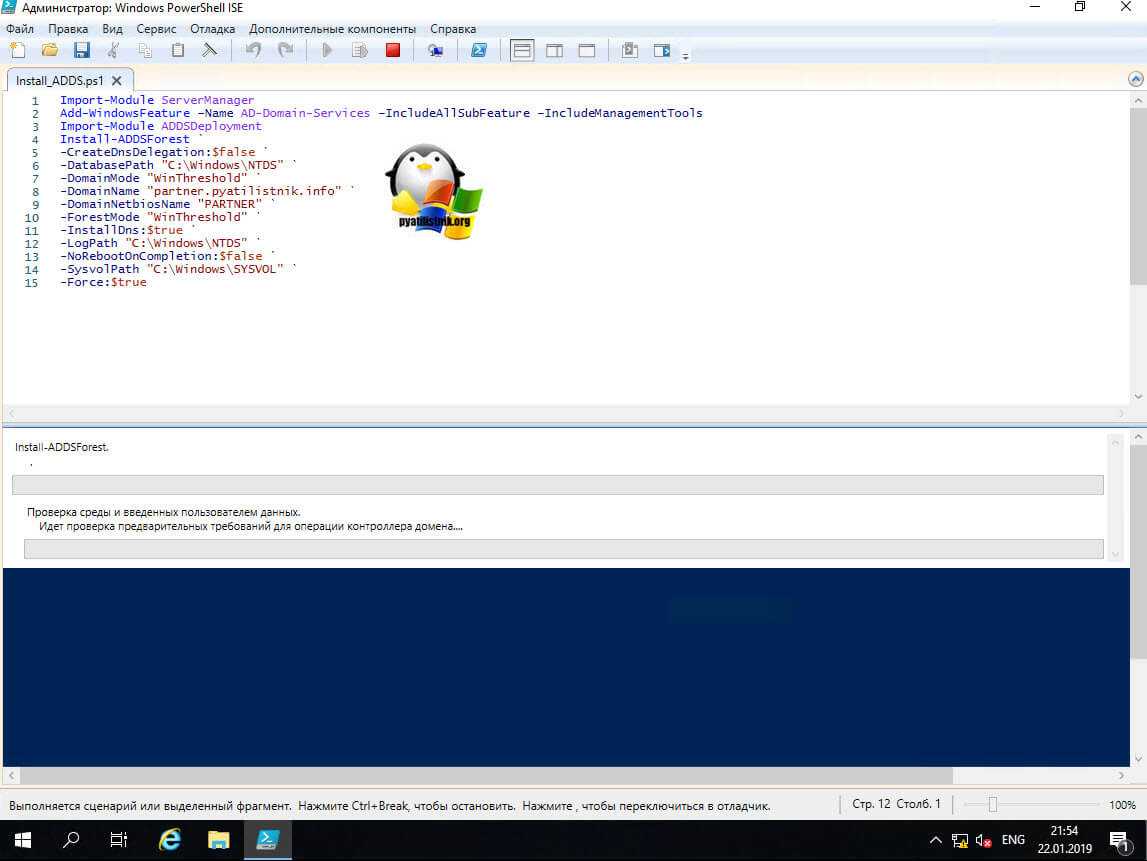The width and height of the screenshot is (1147, 861).
Task: Maximize the script pane layout toggle
Action: coord(587,50)
